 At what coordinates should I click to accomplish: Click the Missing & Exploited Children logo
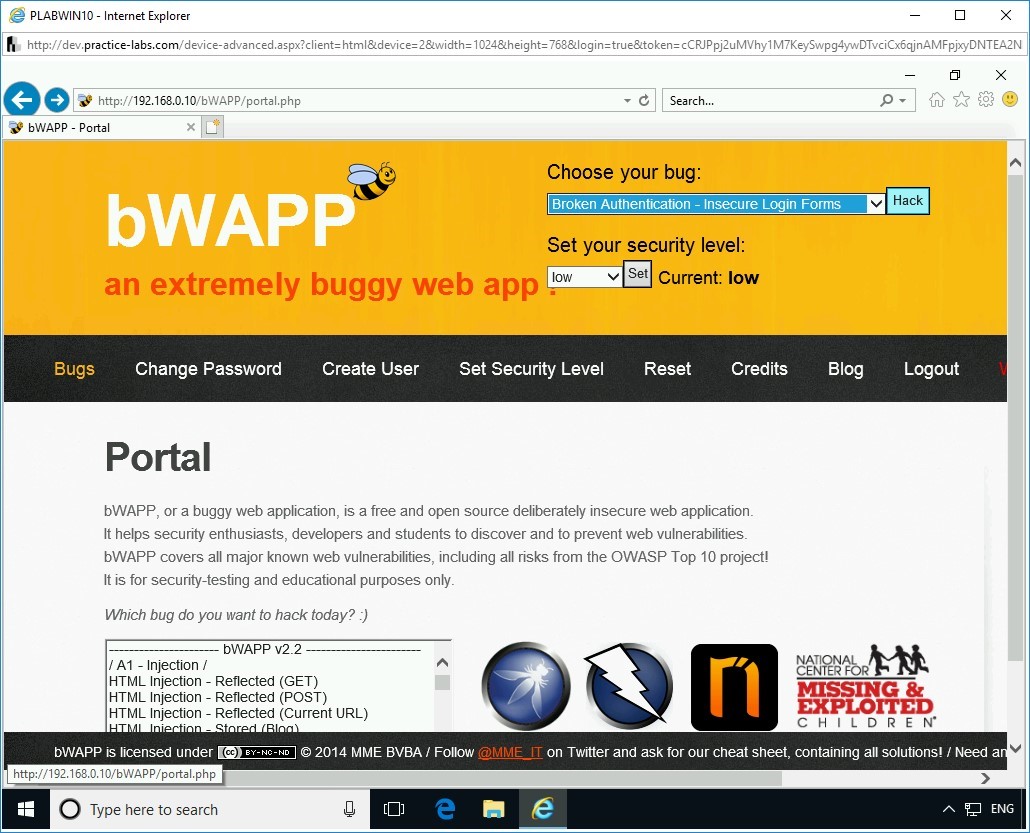(862, 686)
